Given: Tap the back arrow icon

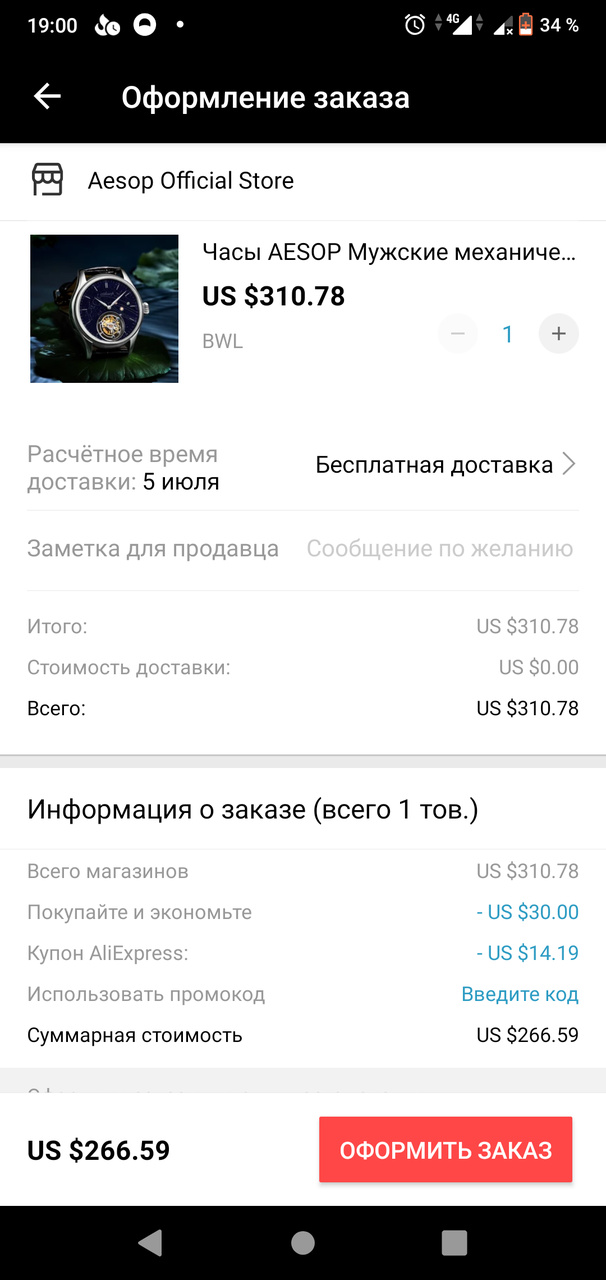Looking at the screenshot, I should point(47,97).
